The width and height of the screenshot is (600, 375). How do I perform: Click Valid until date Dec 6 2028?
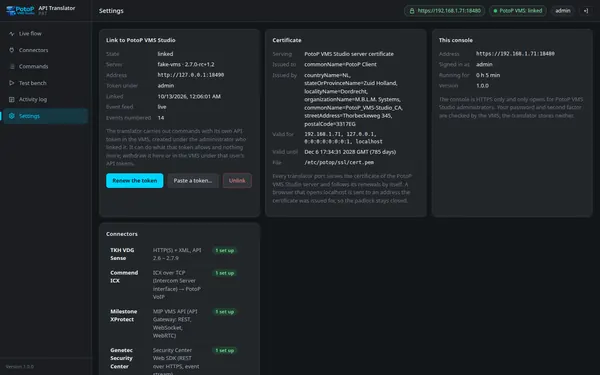click(x=350, y=152)
